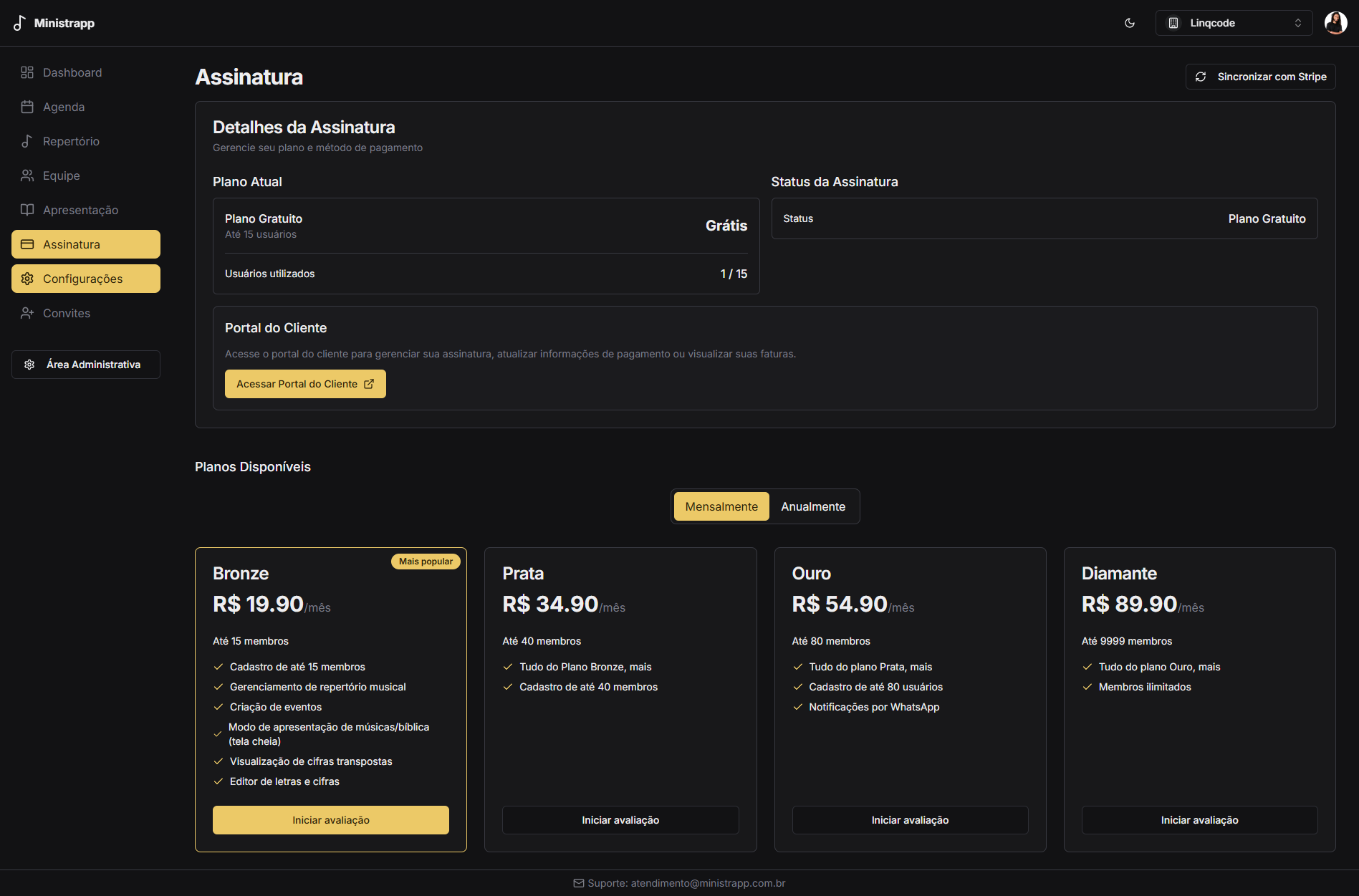
Task: Click the Repertório music note icon
Action: click(27, 141)
